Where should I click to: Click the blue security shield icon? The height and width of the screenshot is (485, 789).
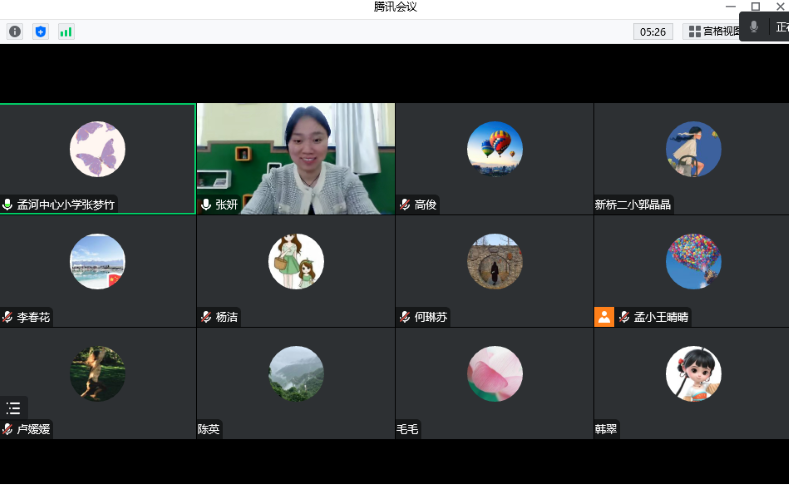click(x=41, y=32)
